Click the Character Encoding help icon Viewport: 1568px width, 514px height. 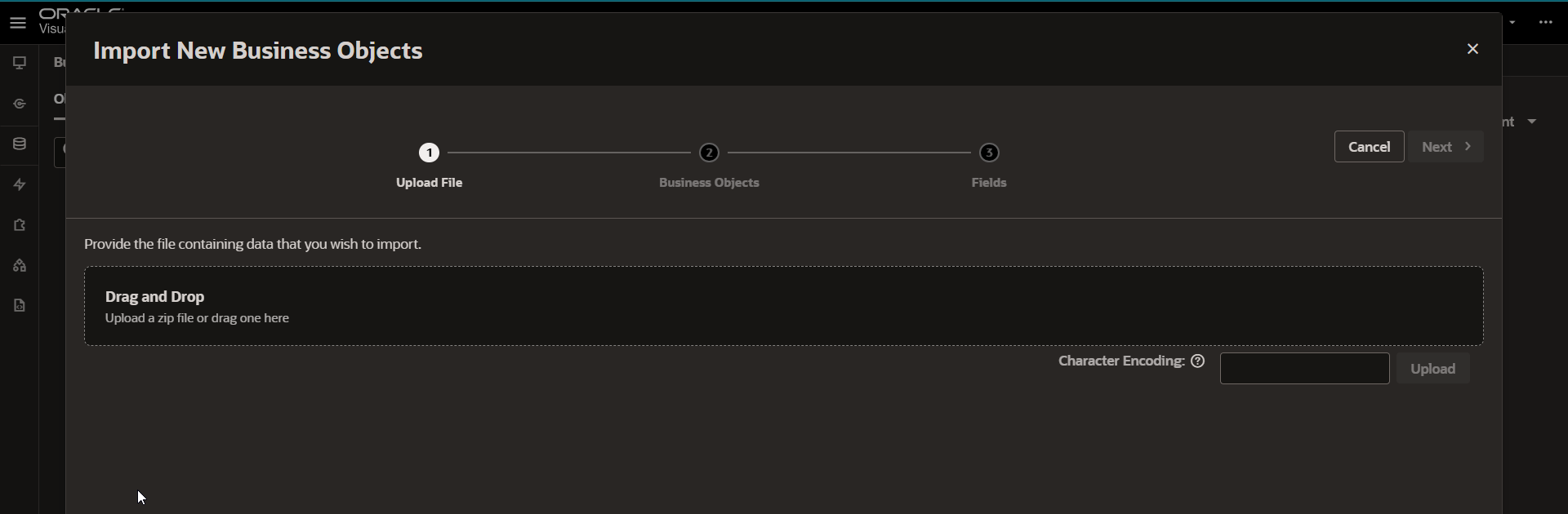(1198, 361)
